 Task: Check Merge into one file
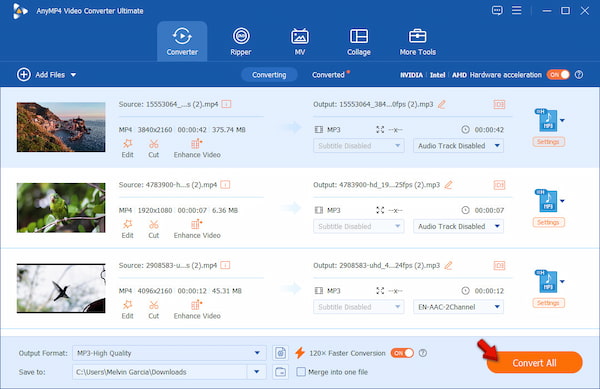coord(301,372)
